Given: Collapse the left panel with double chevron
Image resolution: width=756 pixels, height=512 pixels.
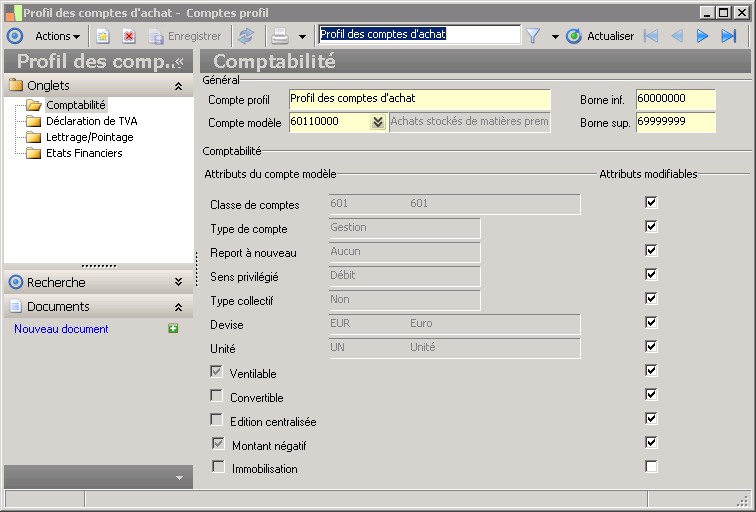Looking at the screenshot, I should click(179, 62).
